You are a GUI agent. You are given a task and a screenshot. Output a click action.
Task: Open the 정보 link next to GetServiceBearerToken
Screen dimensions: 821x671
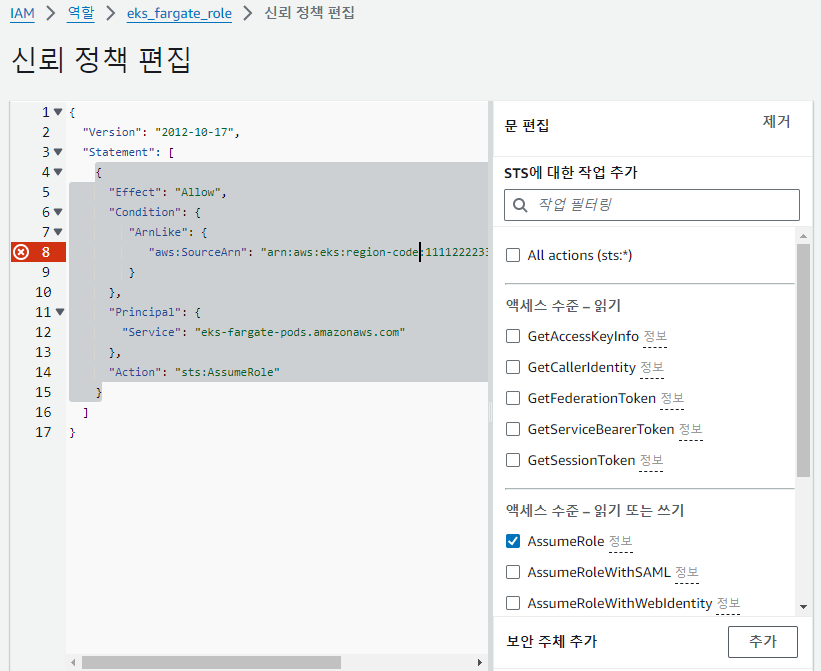[x=691, y=429]
